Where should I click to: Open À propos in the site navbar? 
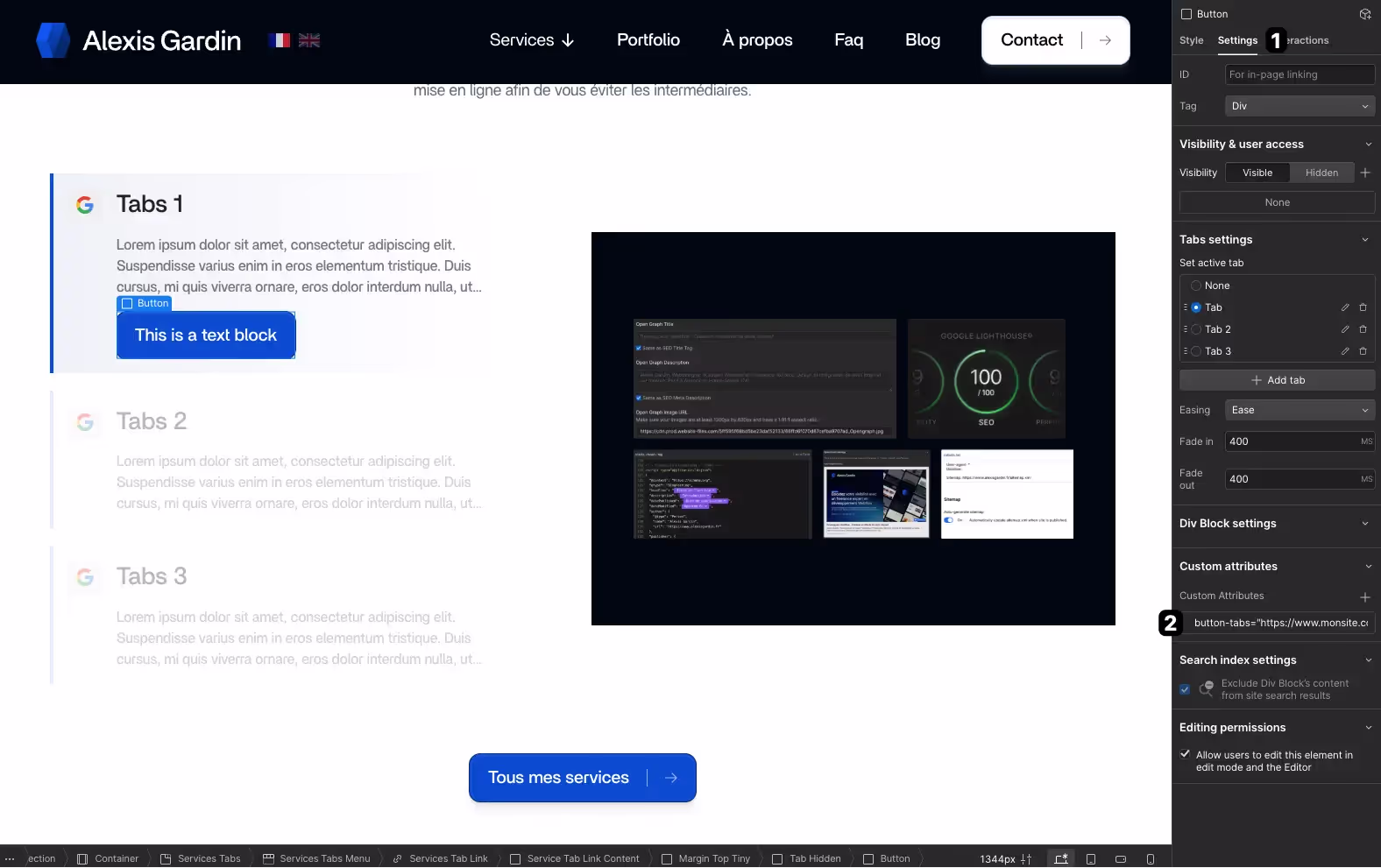[757, 40]
